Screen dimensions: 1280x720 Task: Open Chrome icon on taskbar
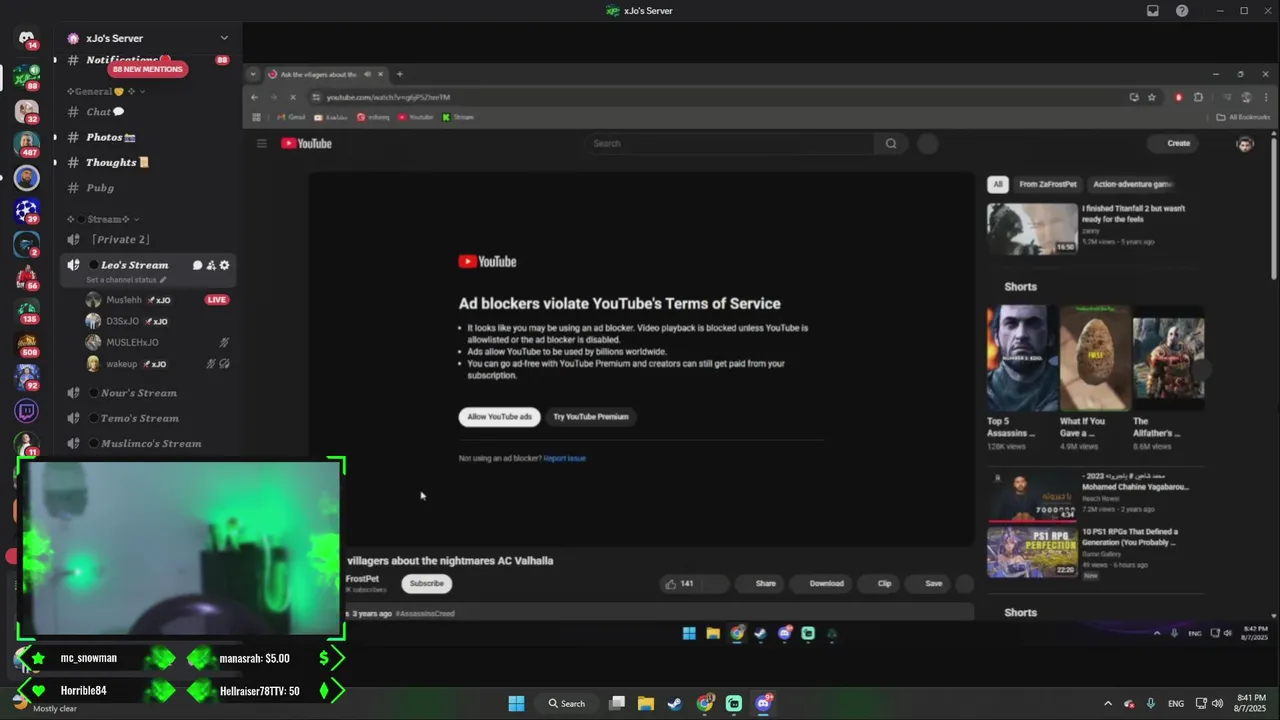pos(705,703)
